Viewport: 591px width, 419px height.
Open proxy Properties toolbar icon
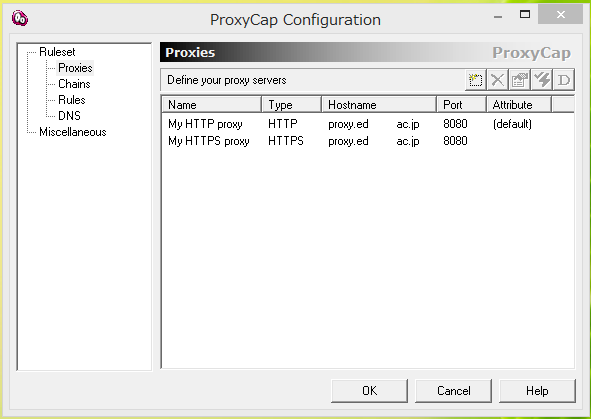519,80
